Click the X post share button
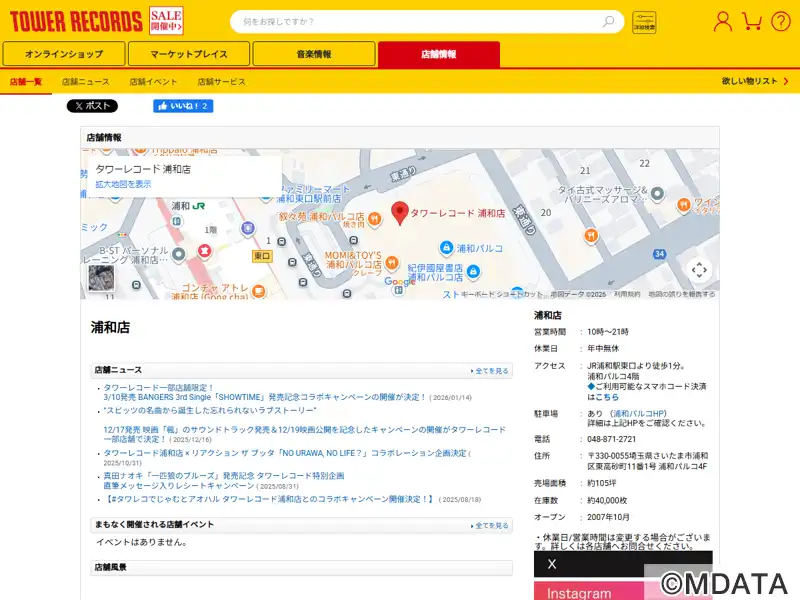 [x=92, y=106]
